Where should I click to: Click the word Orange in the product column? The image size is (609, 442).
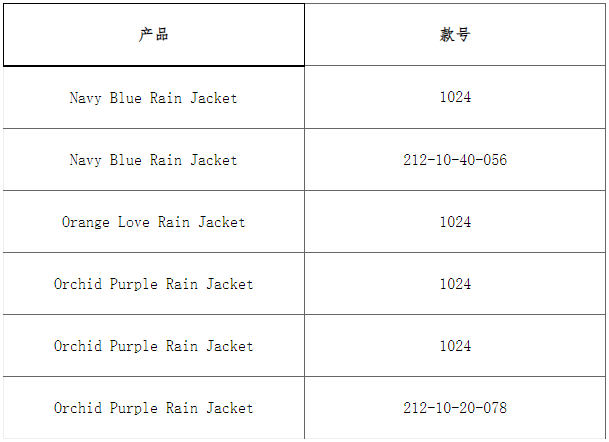click(x=86, y=222)
